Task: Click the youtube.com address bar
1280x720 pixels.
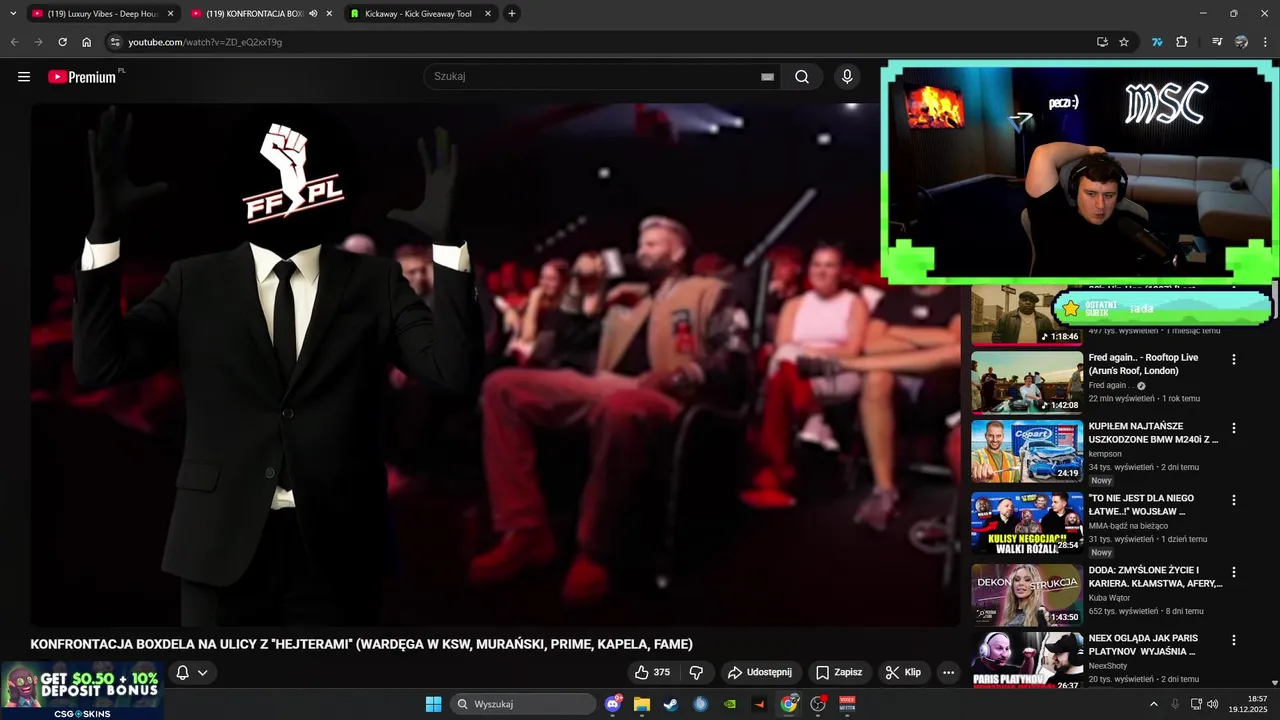Action: (600, 42)
